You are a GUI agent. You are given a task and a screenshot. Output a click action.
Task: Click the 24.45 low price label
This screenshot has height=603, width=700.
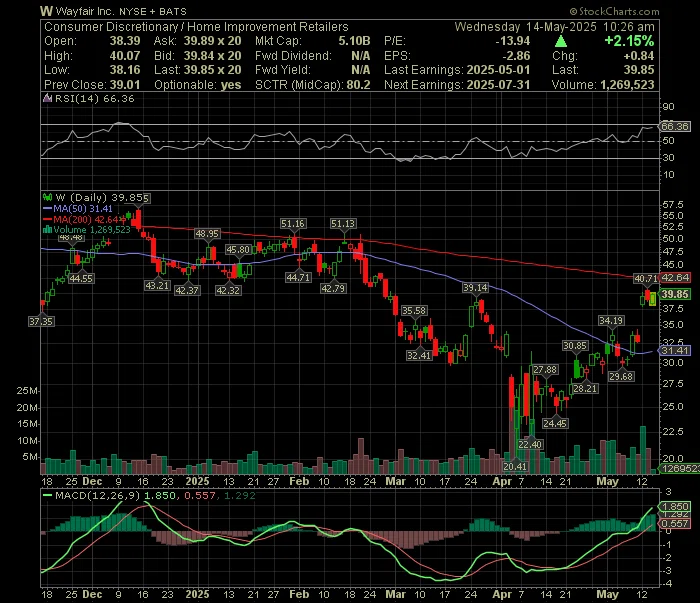coord(555,424)
